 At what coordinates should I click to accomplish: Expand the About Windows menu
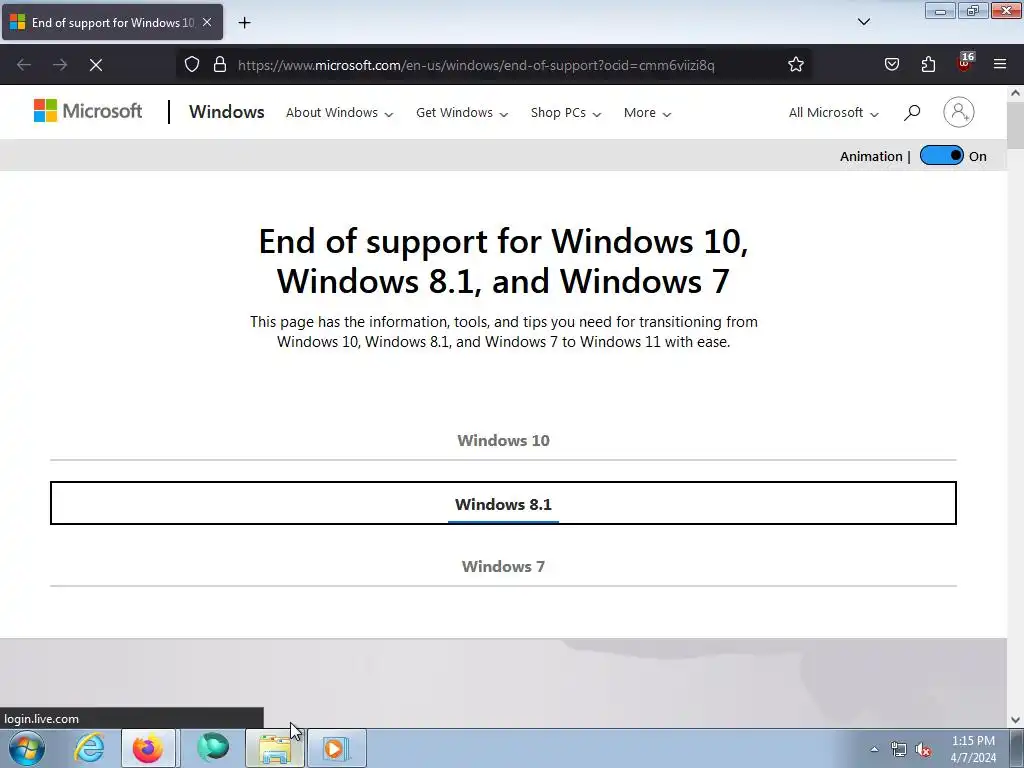pyautogui.click(x=340, y=112)
